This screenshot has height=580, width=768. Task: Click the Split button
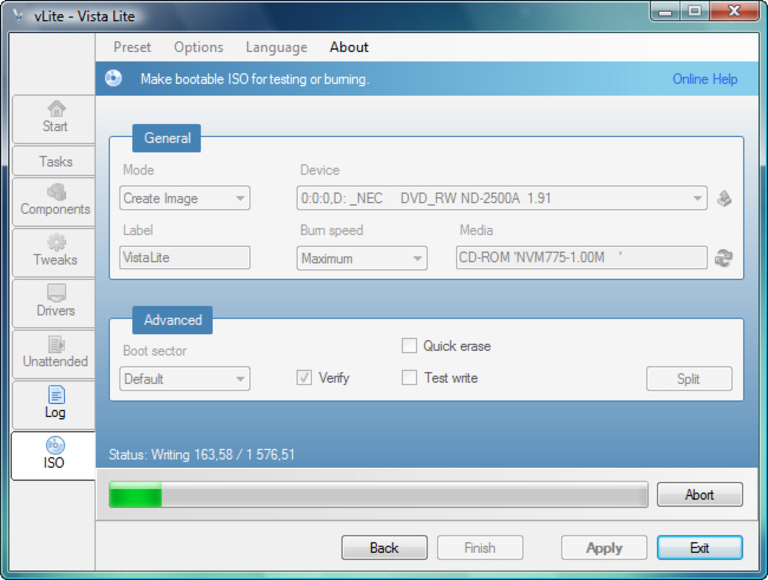[689, 379]
